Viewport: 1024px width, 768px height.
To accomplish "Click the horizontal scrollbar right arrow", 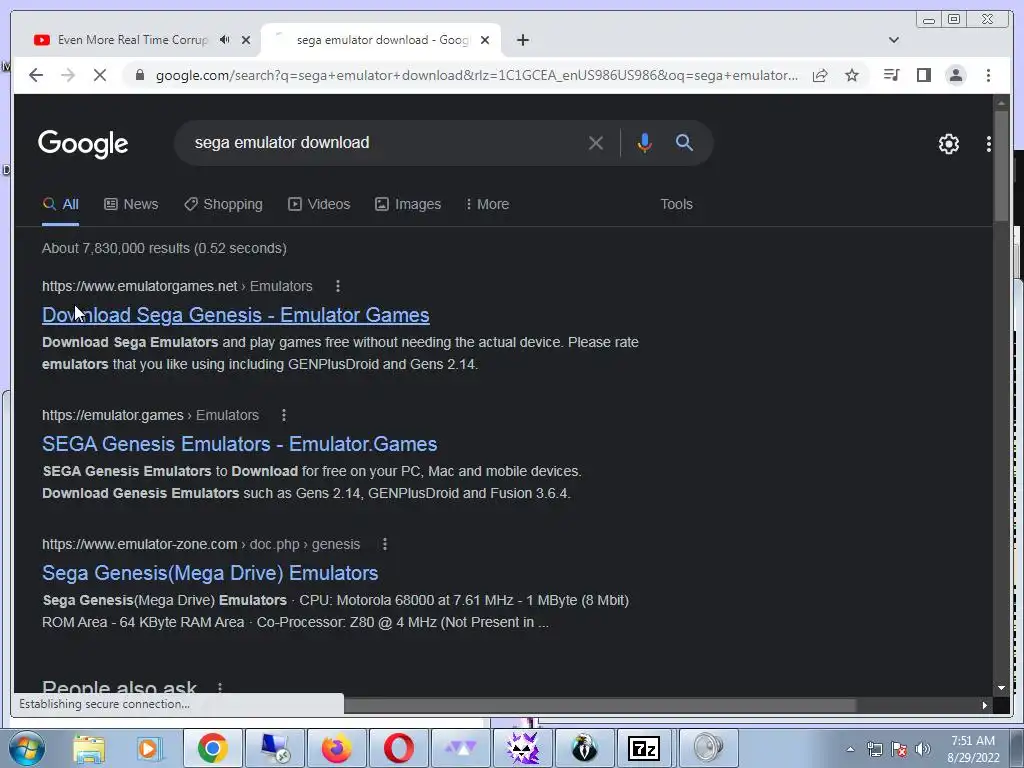I will click(x=984, y=705).
